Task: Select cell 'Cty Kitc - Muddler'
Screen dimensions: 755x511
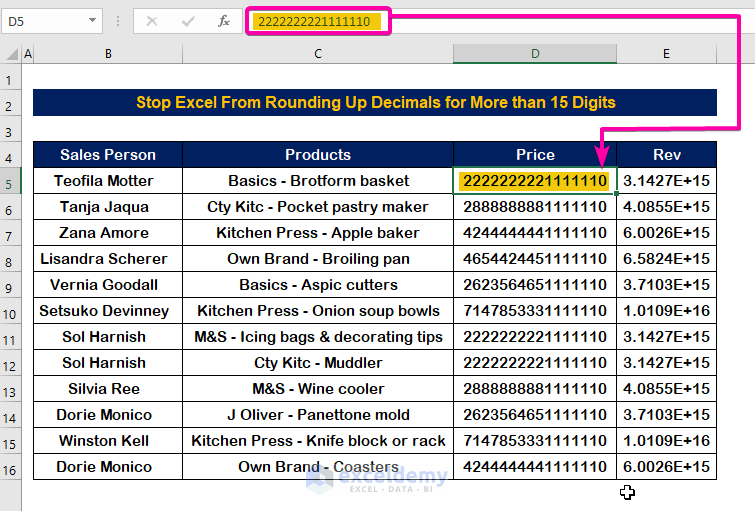Action: 318,363
